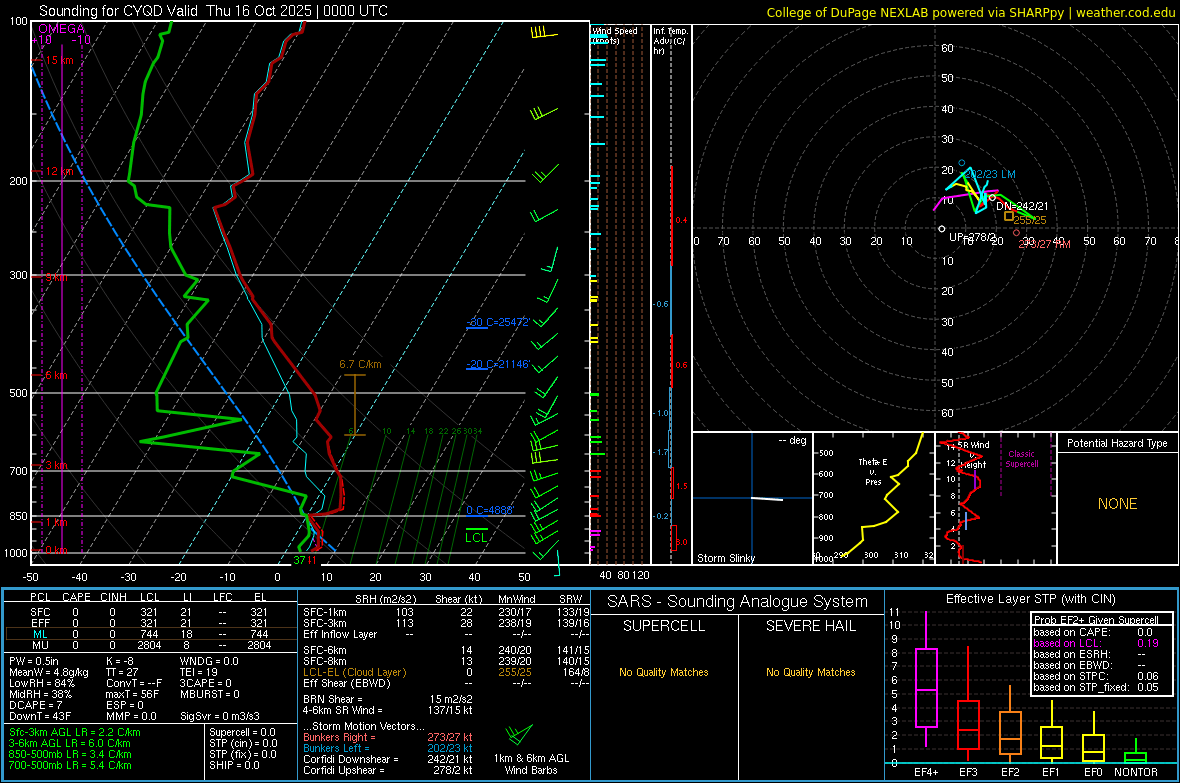
Task: Click the Effective Layer STP (with CIN) title
Action: (1030, 599)
